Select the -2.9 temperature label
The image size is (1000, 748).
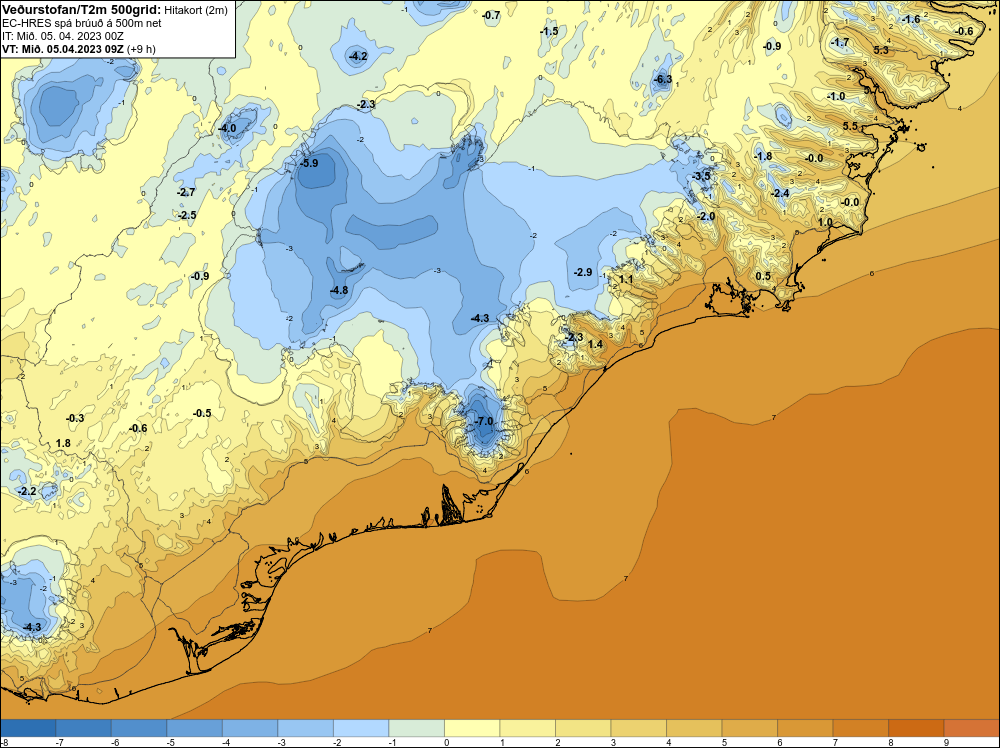pyautogui.click(x=583, y=272)
